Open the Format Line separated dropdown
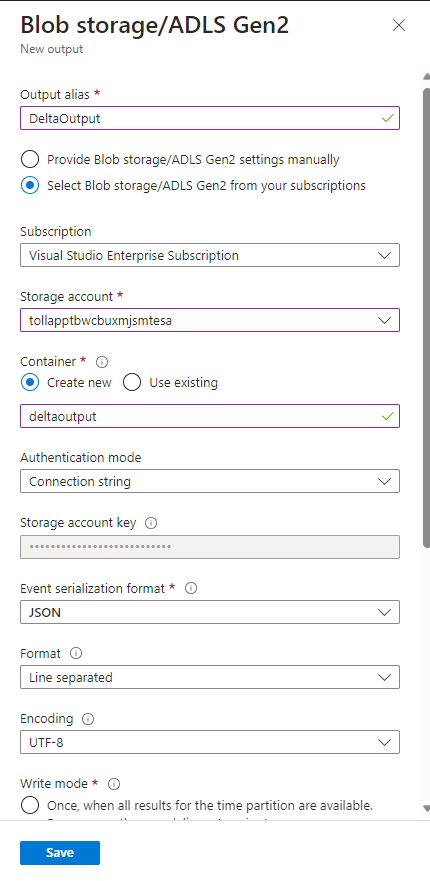This screenshot has width=430, height=881. 210,678
